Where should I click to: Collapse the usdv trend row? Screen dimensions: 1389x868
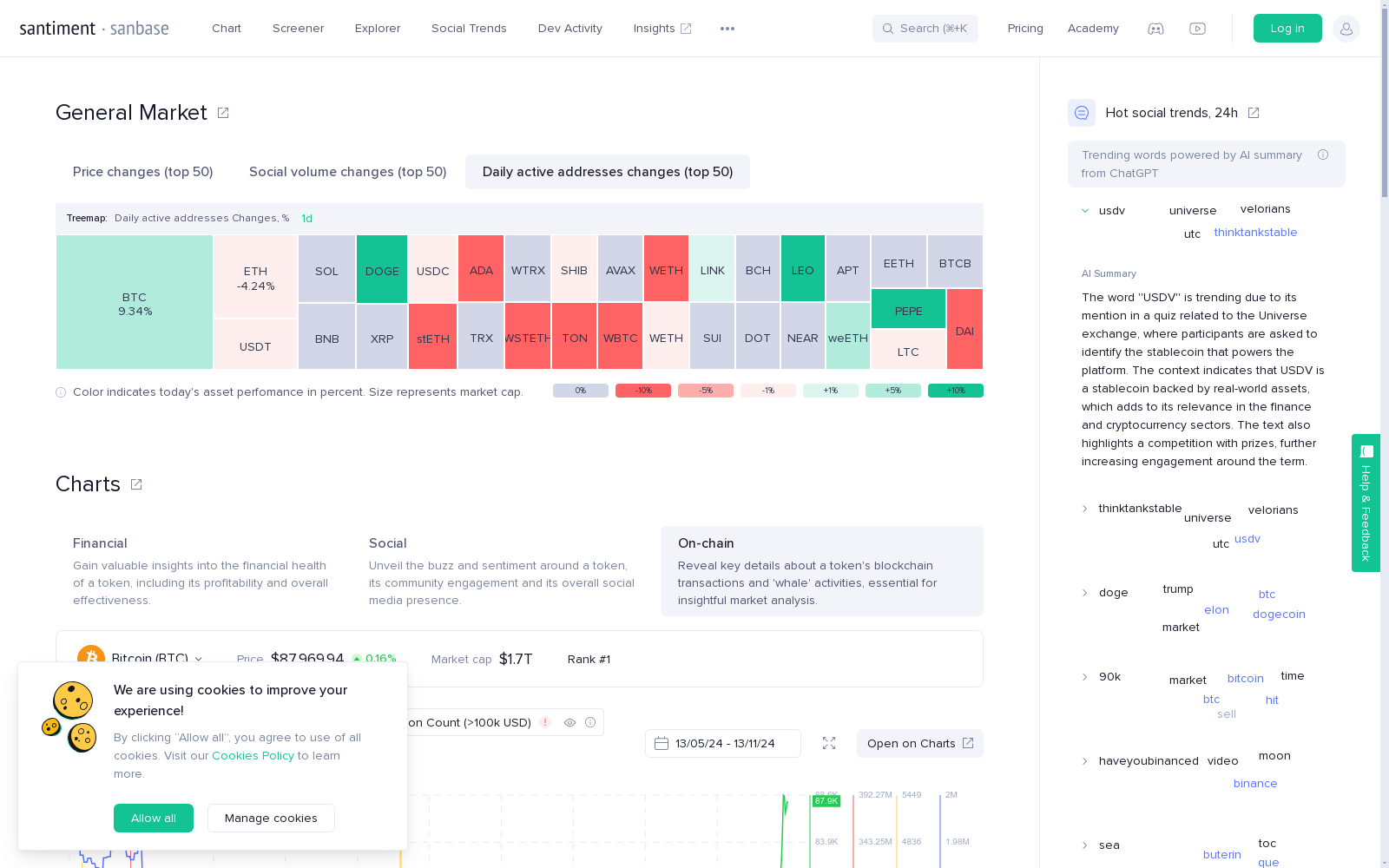coord(1085,211)
